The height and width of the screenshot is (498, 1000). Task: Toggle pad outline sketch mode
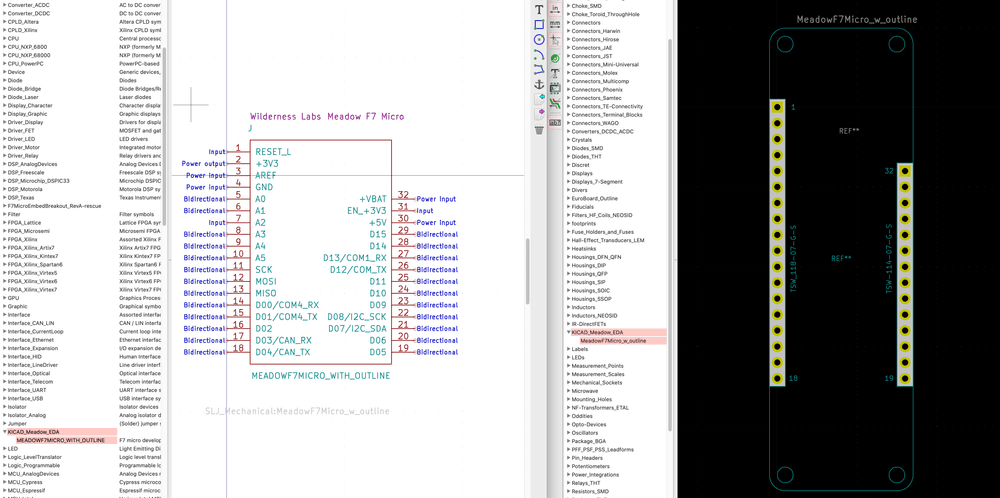tap(555, 58)
